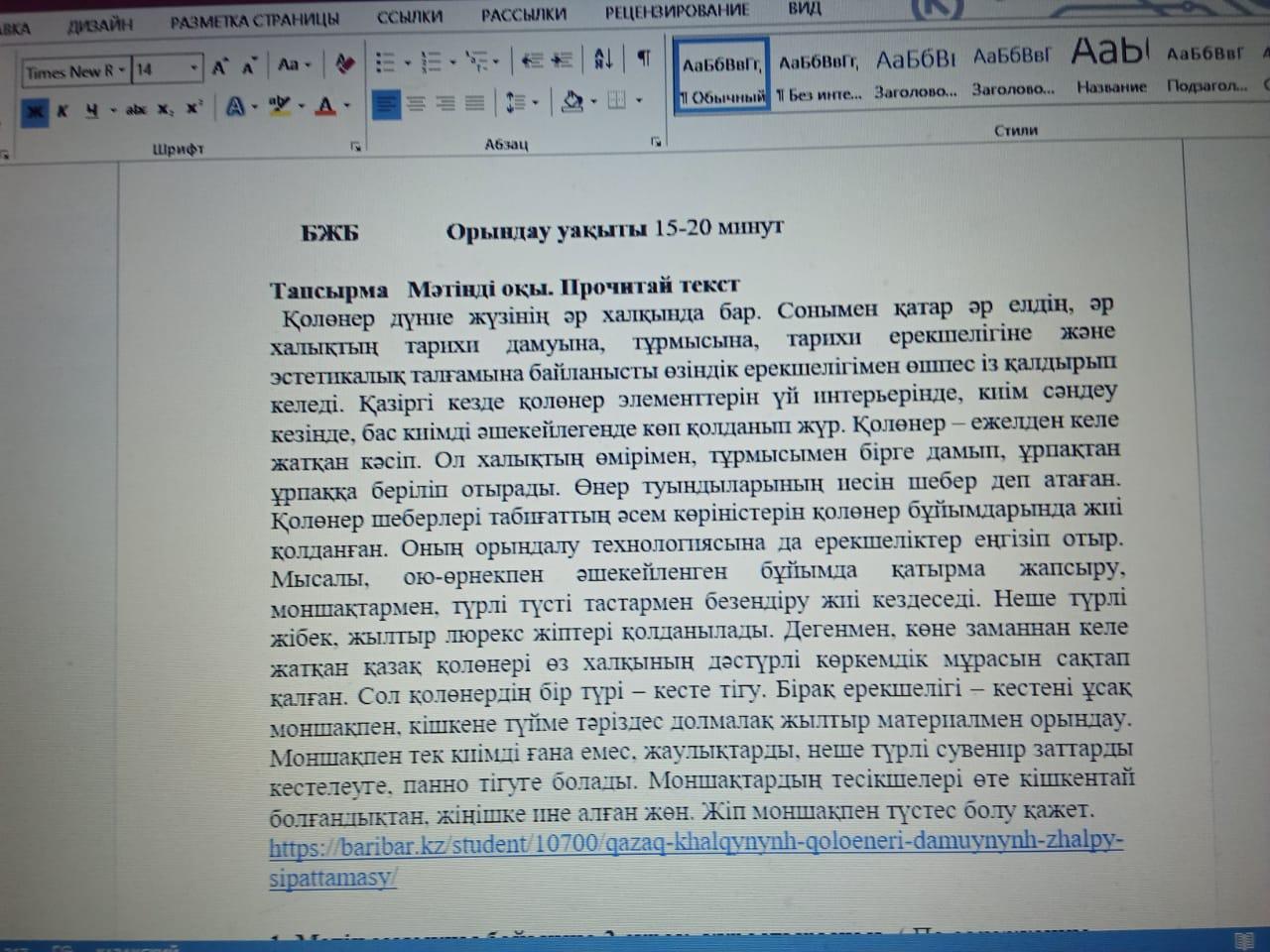1270x952 pixels.
Task: Increase paragraph indent
Action: (562, 61)
